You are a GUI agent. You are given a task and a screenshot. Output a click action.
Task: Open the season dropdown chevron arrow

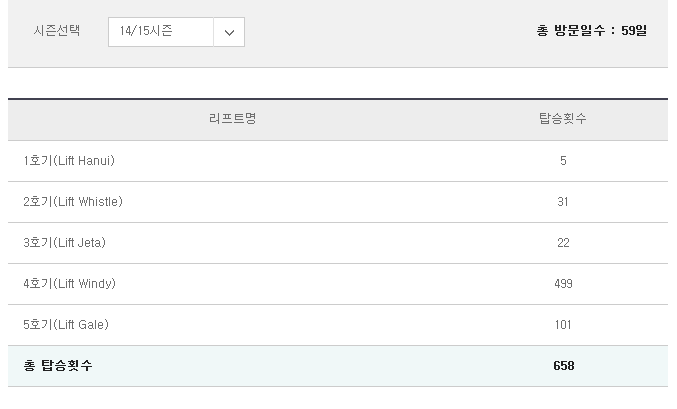click(x=229, y=32)
